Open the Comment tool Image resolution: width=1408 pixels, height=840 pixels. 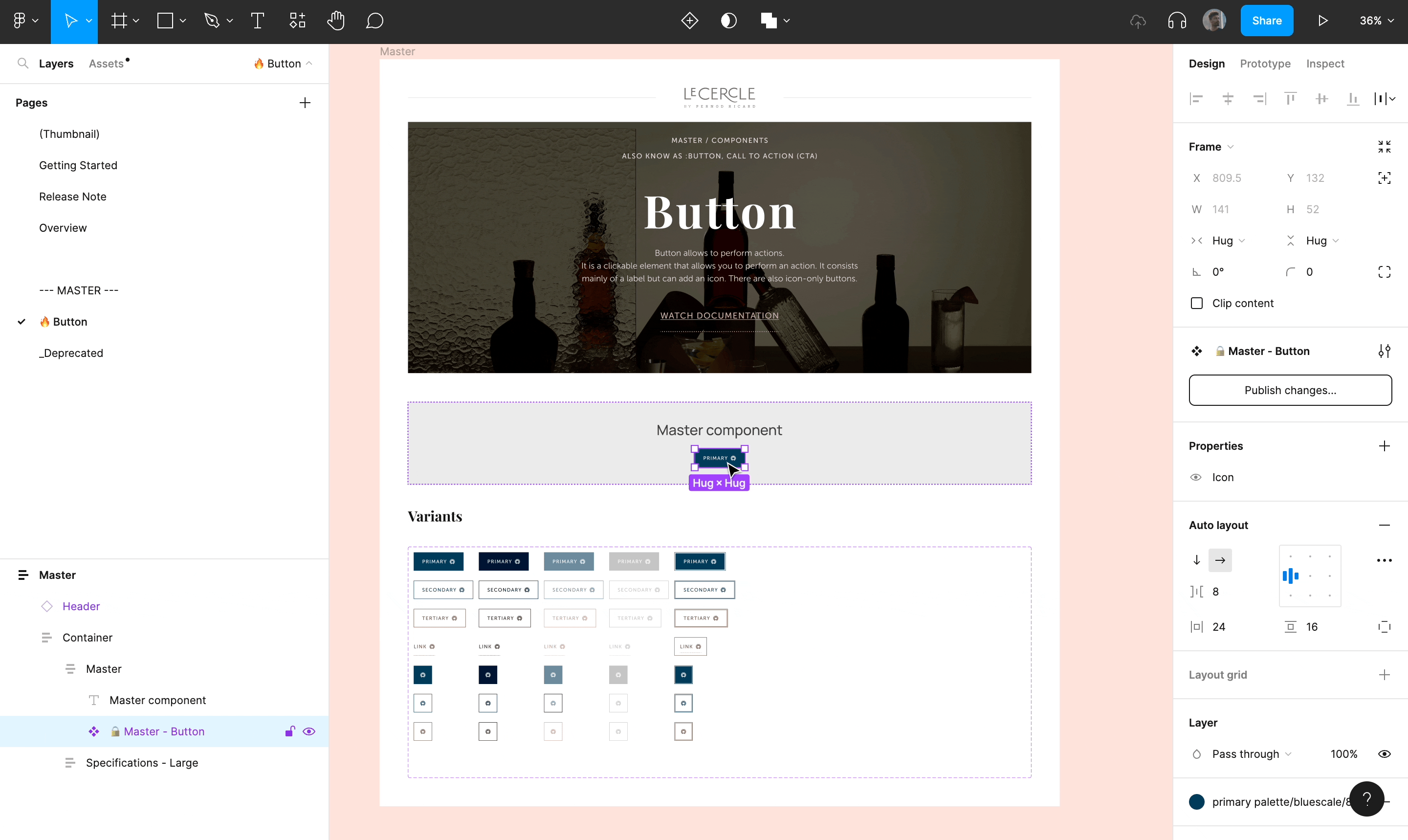pyautogui.click(x=374, y=21)
